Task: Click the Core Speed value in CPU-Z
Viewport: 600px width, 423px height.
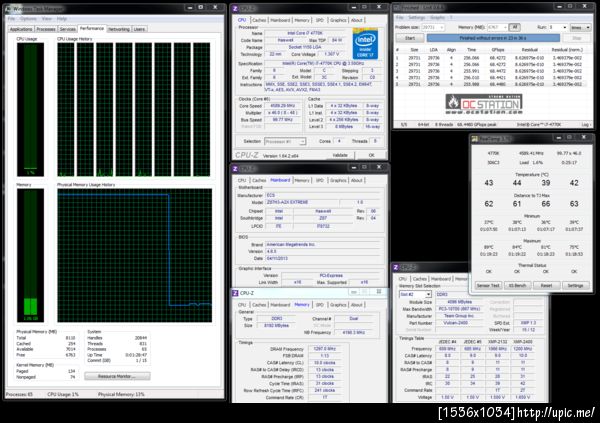Action: pos(282,106)
